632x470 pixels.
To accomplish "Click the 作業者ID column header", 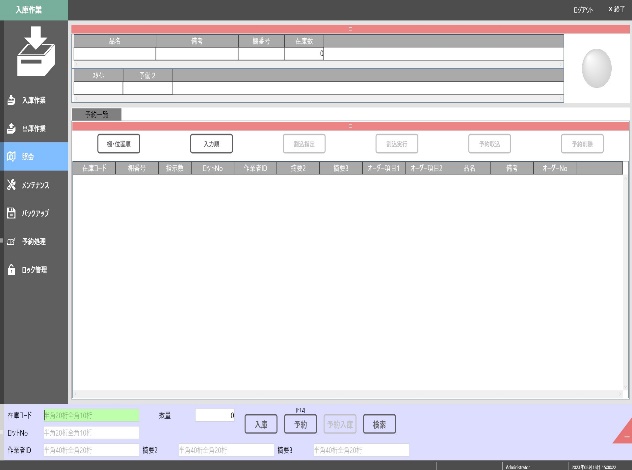I will click(x=256, y=168).
